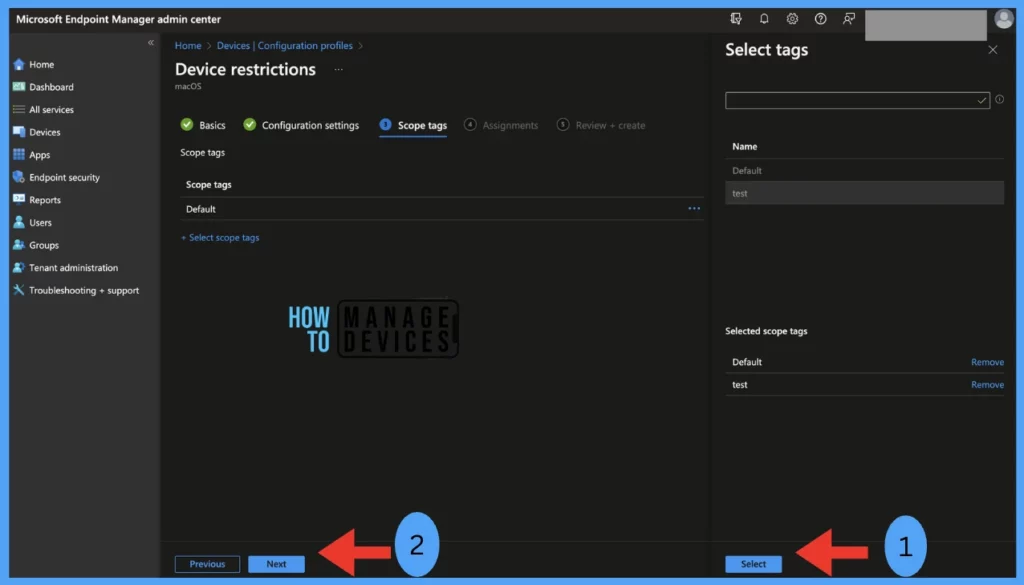Open the help question mark
Screen dimensions: 1024x585
820,19
